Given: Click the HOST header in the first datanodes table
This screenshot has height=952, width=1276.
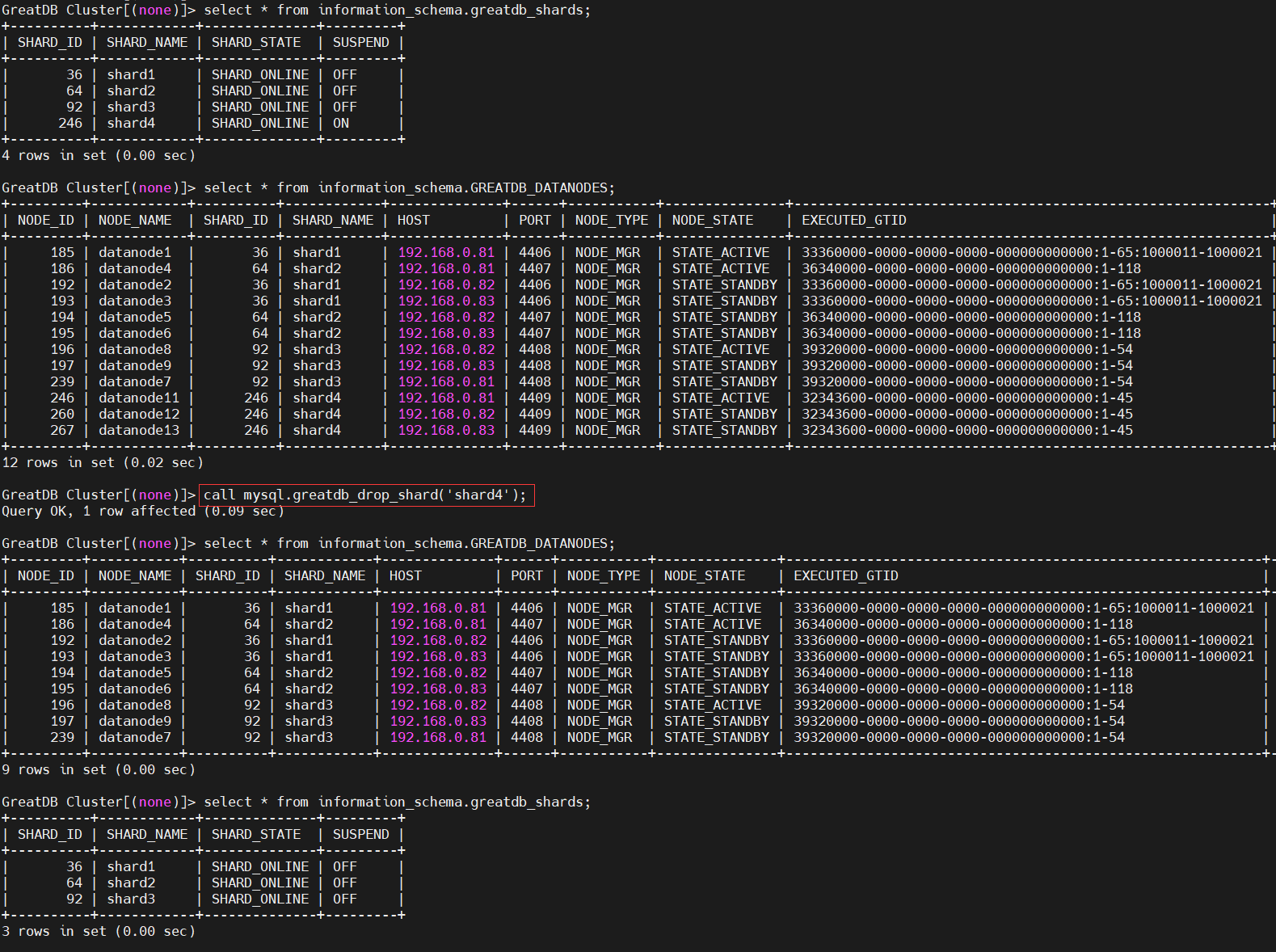Looking at the screenshot, I should coord(414,220).
